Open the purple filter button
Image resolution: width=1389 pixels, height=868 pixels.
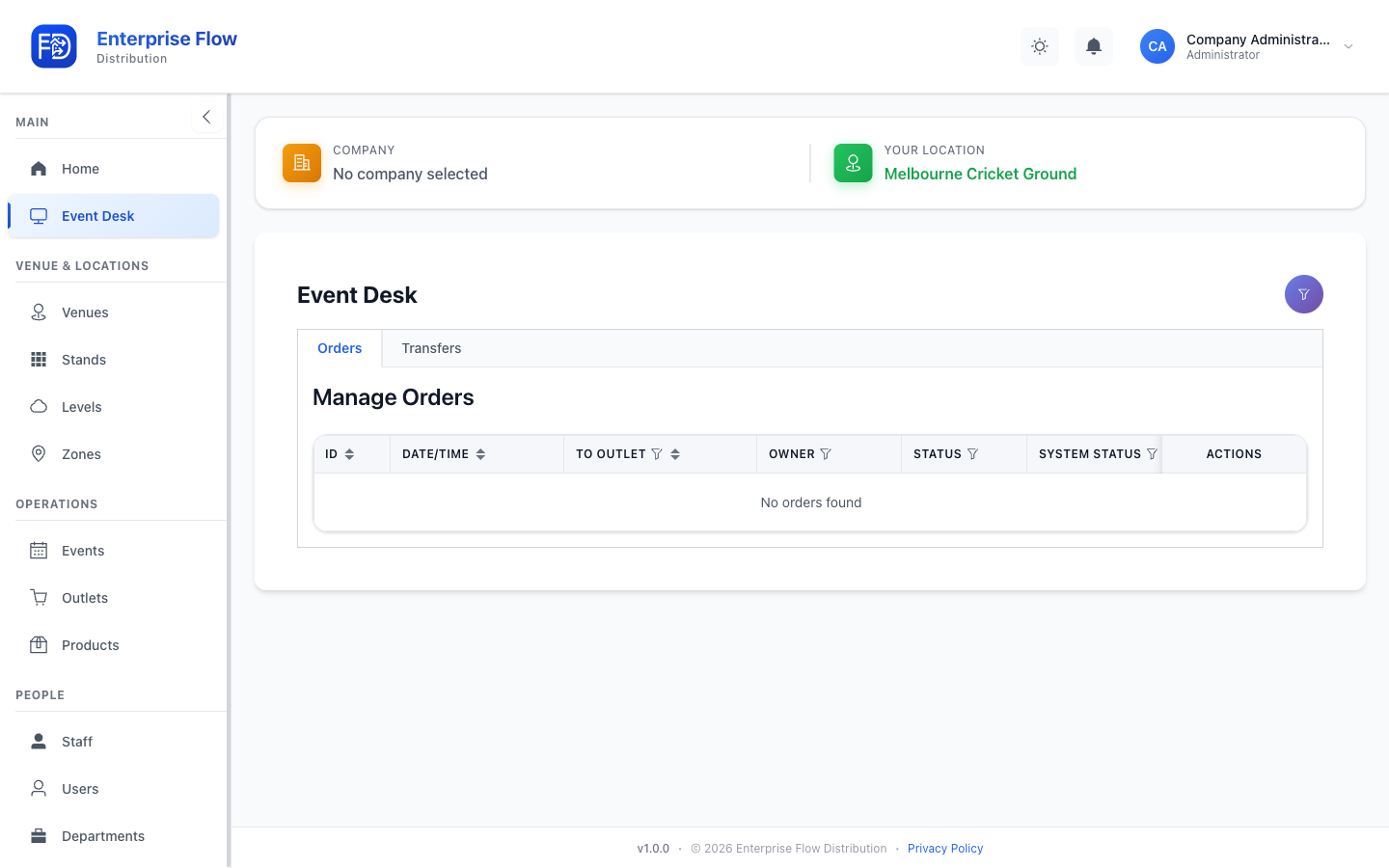coord(1304,294)
